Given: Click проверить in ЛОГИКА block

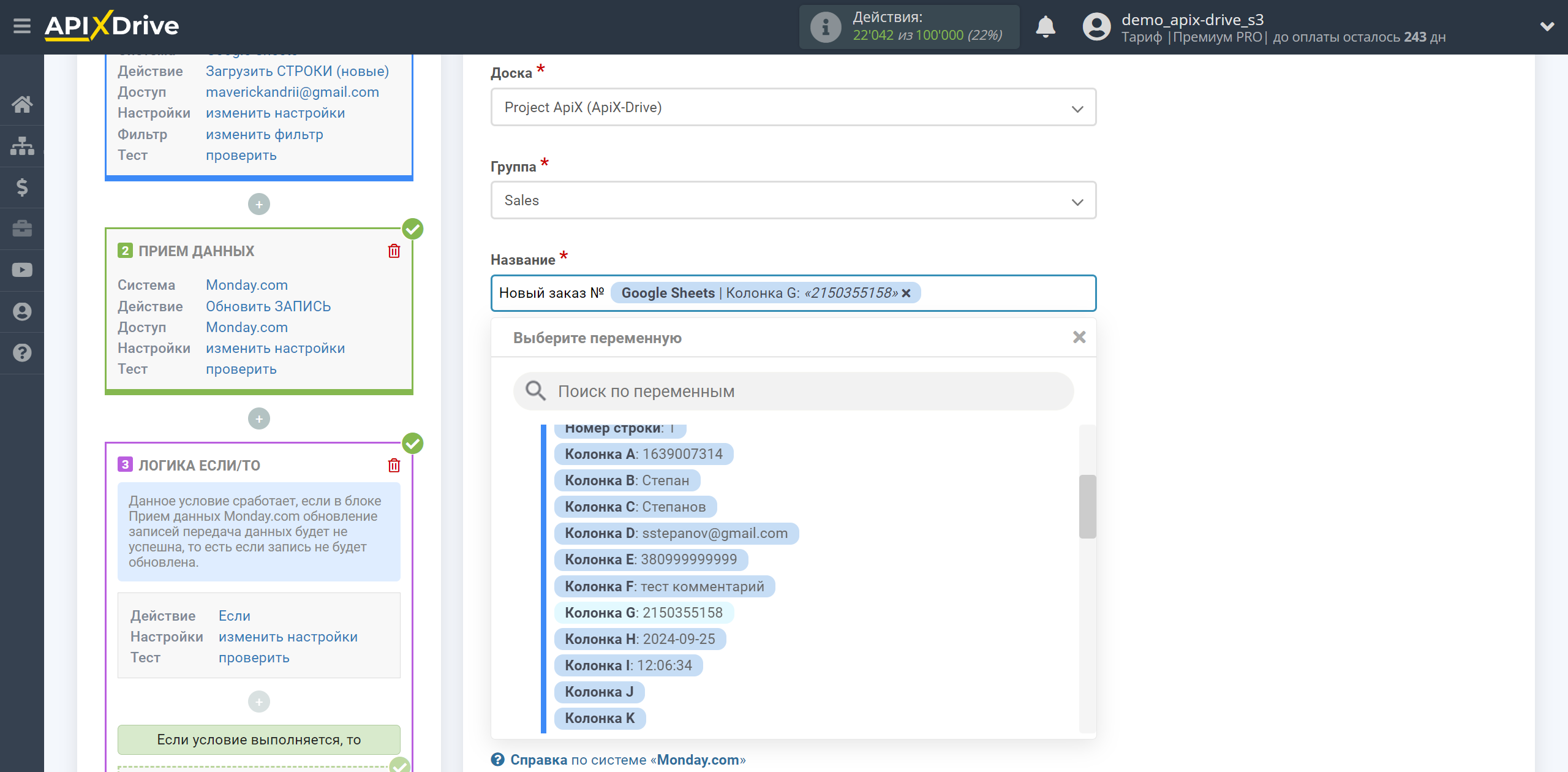Looking at the screenshot, I should click(x=254, y=657).
